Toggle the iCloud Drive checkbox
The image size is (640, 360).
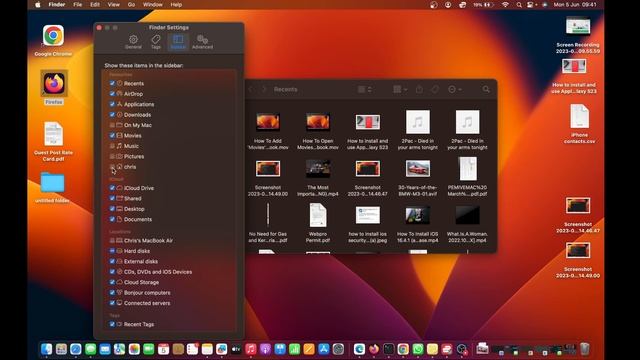[112, 188]
